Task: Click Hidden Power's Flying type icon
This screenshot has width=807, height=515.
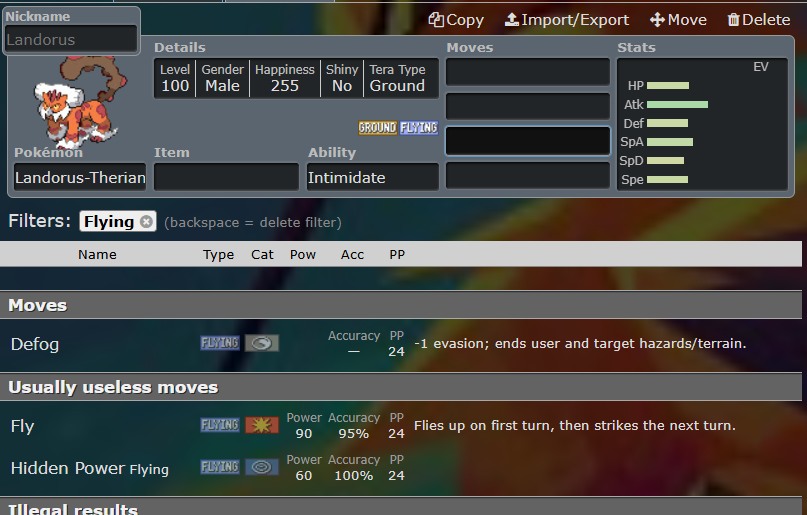Action: click(220, 467)
